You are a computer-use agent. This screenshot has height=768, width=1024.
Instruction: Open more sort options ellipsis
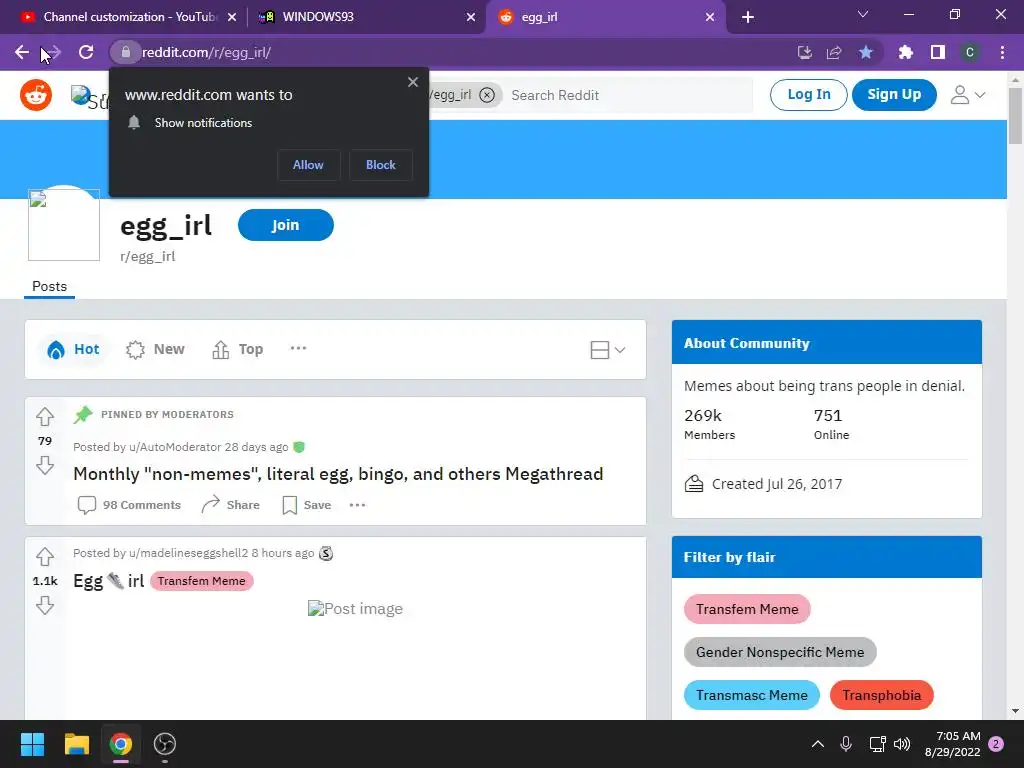click(x=298, y=348)
